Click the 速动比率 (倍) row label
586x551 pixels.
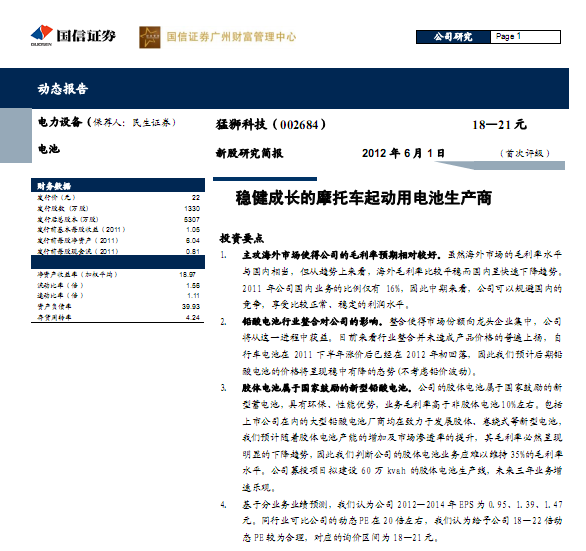tap(60, 295)
